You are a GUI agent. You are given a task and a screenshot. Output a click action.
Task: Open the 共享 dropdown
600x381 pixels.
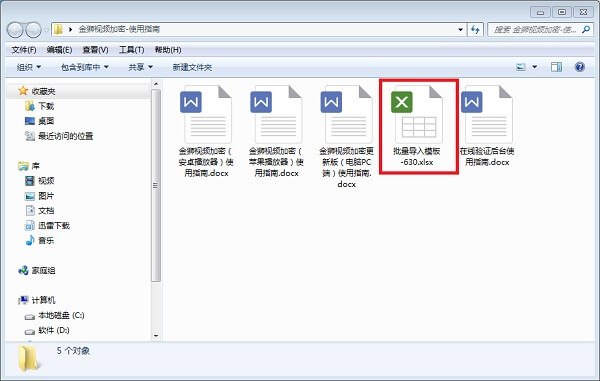tap(140, 67)
